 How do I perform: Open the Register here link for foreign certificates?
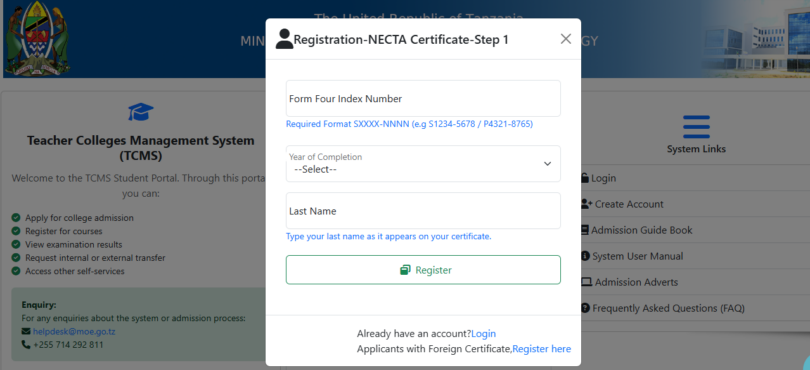[x=542, y=349]
